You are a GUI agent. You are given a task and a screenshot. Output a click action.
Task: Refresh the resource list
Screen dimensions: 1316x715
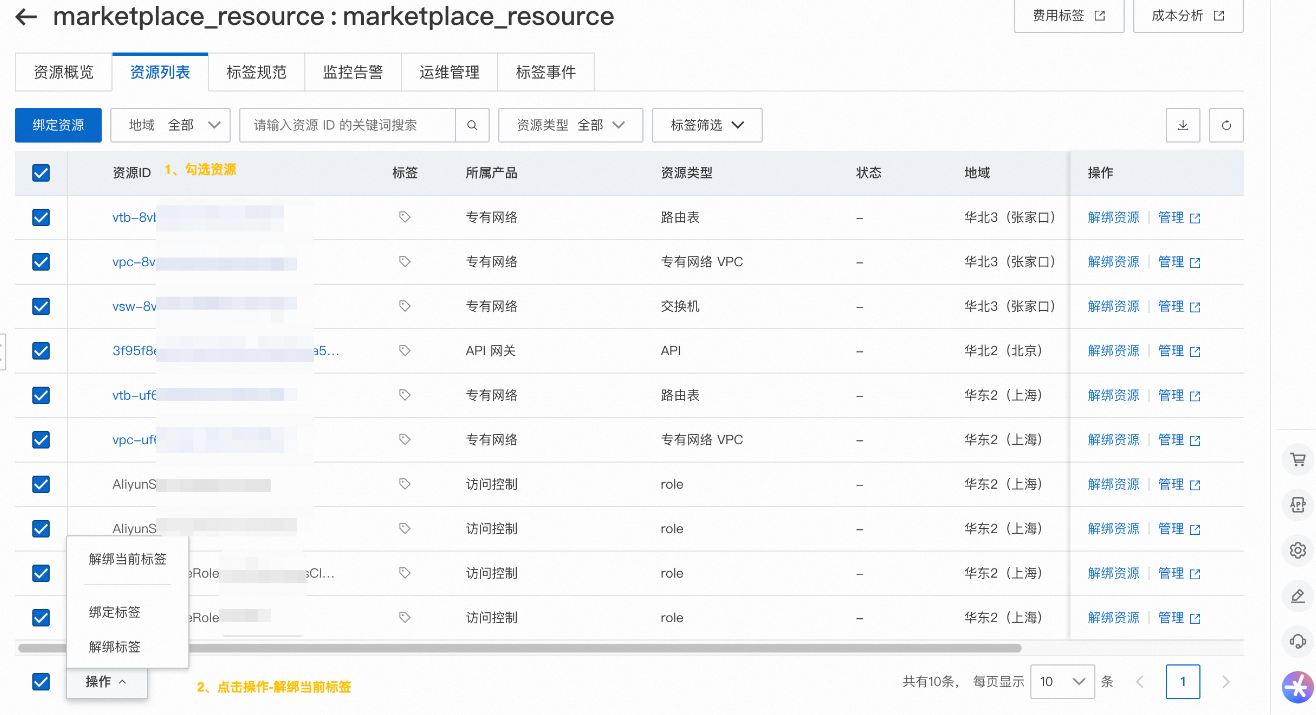(x=1226, y=125)
